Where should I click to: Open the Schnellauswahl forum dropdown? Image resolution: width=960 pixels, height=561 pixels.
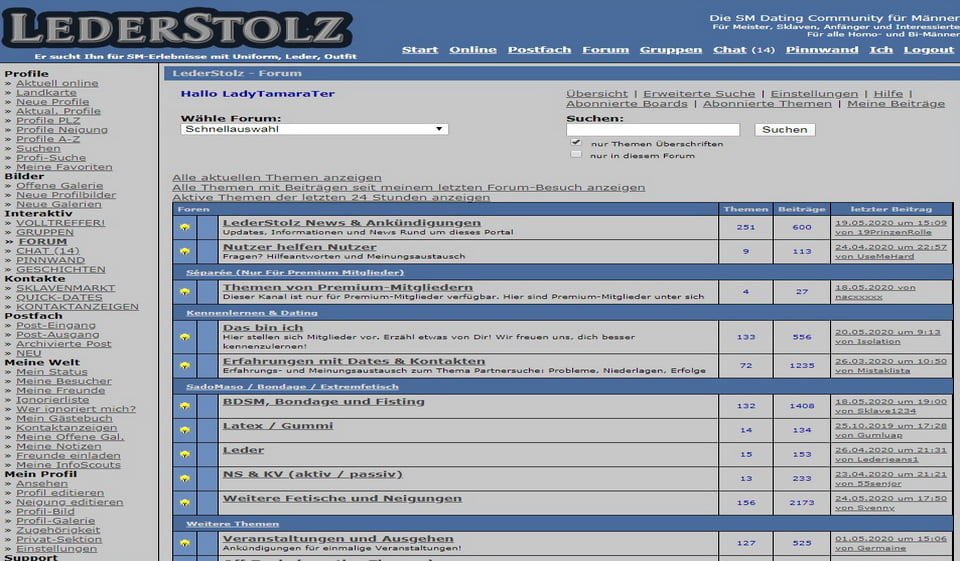(x=314, y=129)
